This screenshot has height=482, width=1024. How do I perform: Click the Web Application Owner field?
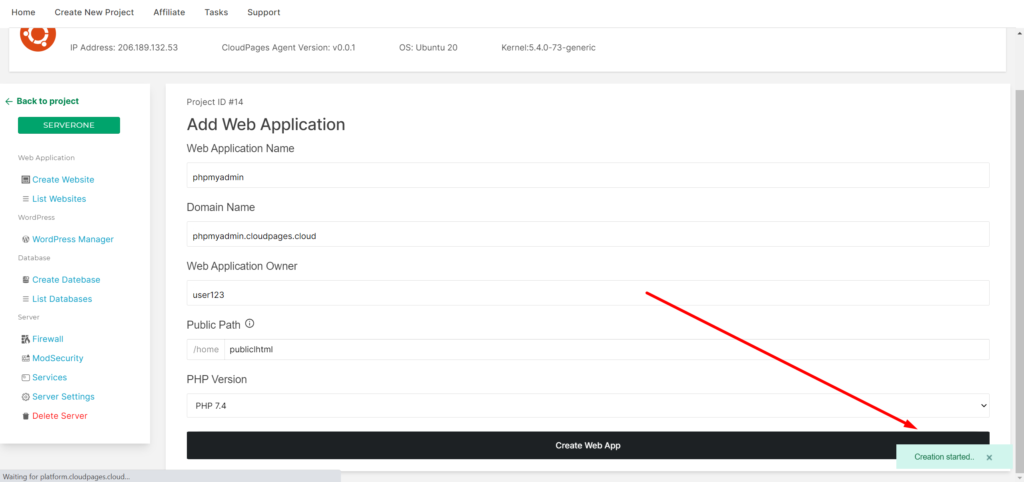(588, 293)
